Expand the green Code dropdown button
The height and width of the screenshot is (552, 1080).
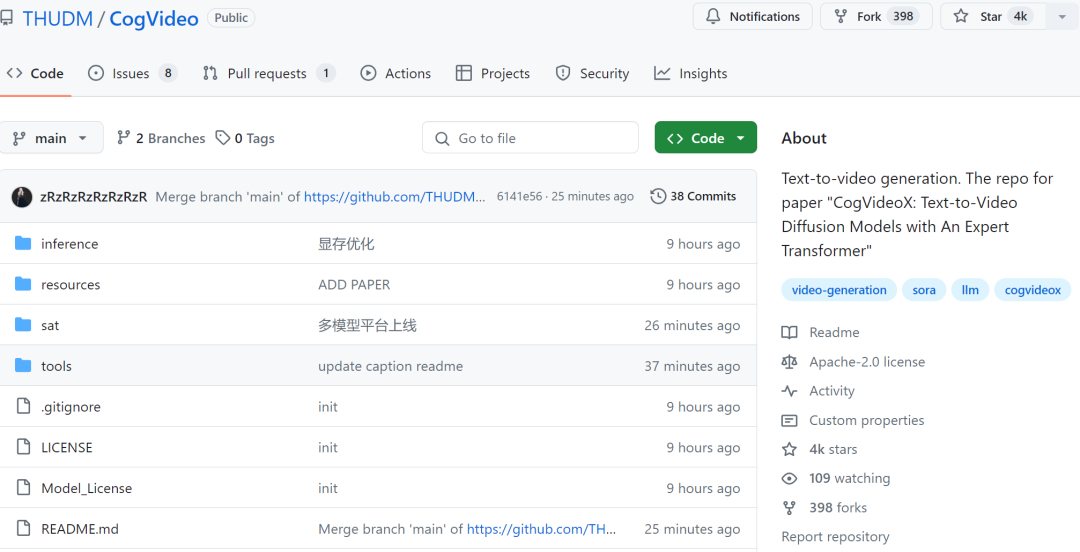coord(705,138)
